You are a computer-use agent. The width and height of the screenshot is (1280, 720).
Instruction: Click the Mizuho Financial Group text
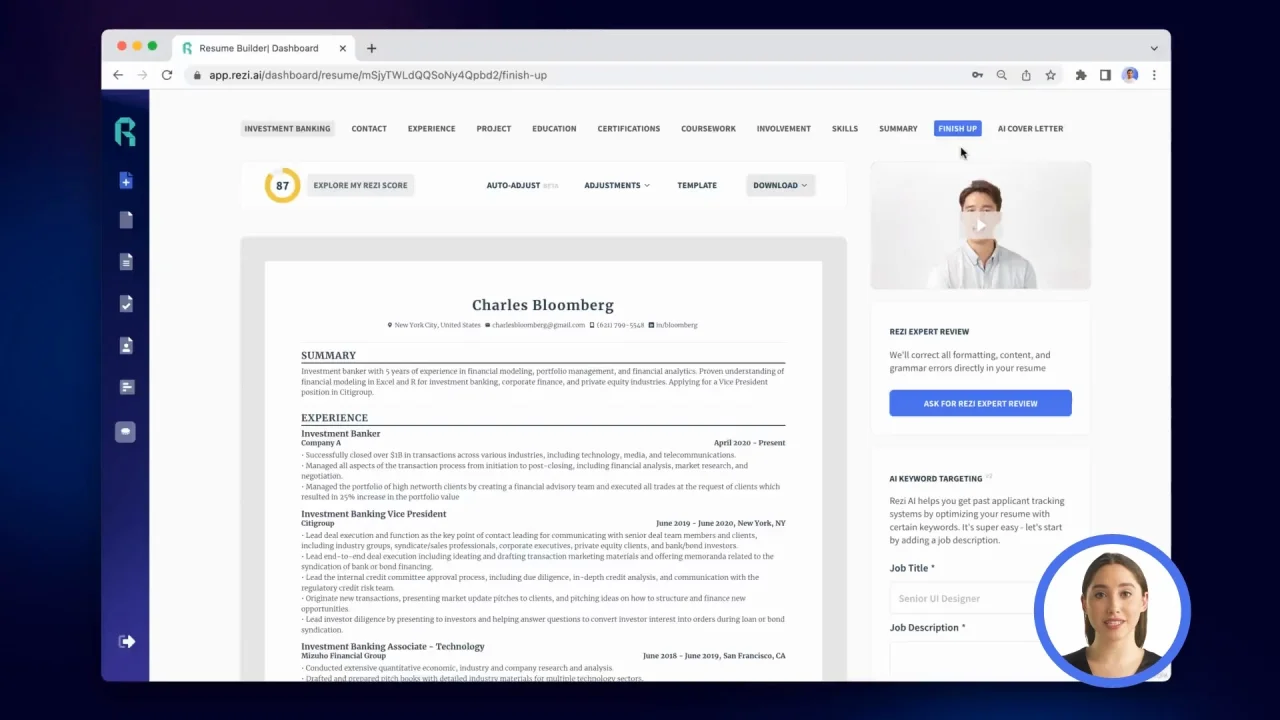344,656
